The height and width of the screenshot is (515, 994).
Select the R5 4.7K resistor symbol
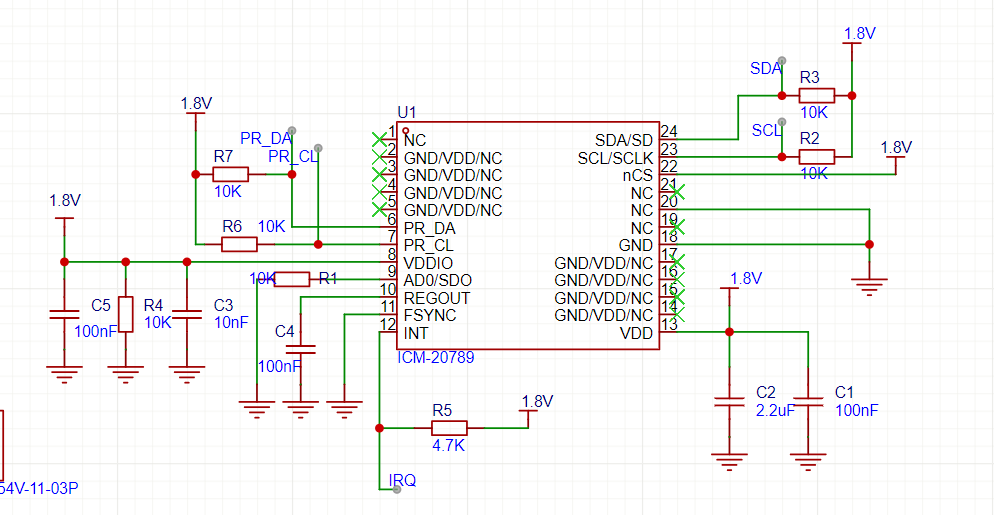tap(449, 427)
